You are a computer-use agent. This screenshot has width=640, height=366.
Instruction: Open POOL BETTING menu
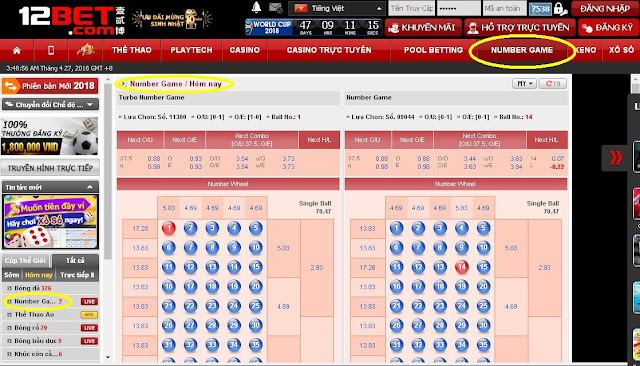click(x=433, y=50)
